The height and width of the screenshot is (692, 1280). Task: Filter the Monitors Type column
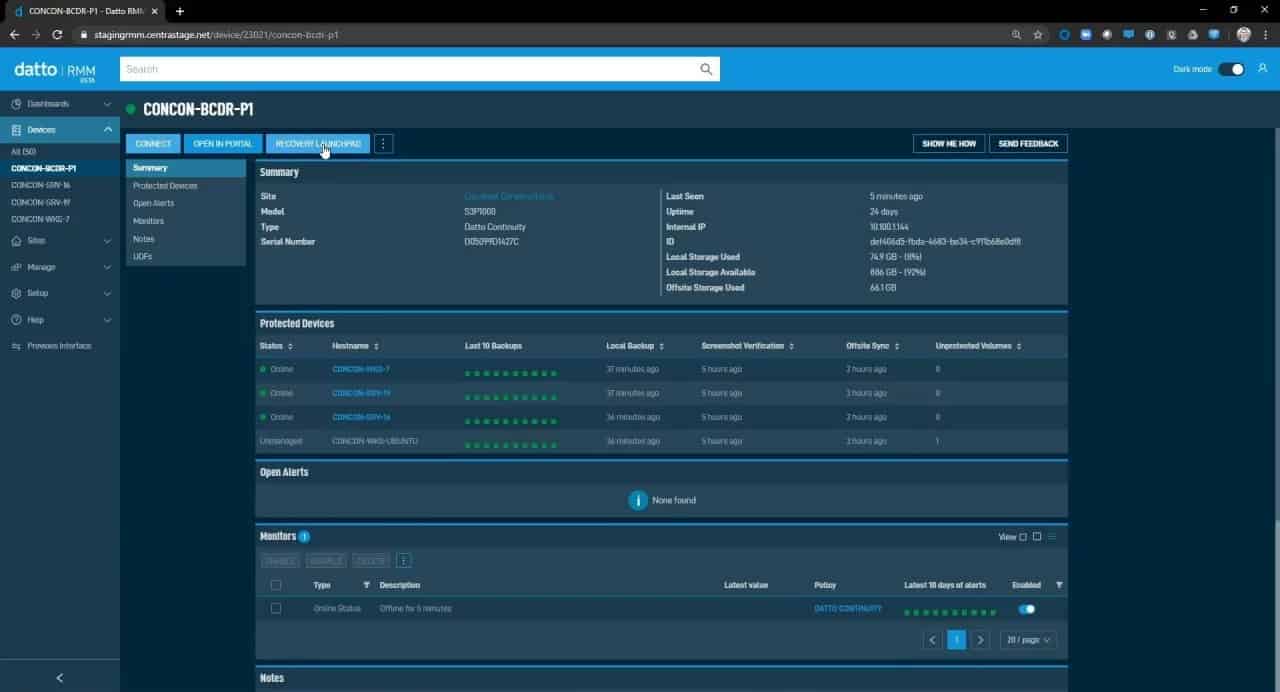[x=366, y=585]
